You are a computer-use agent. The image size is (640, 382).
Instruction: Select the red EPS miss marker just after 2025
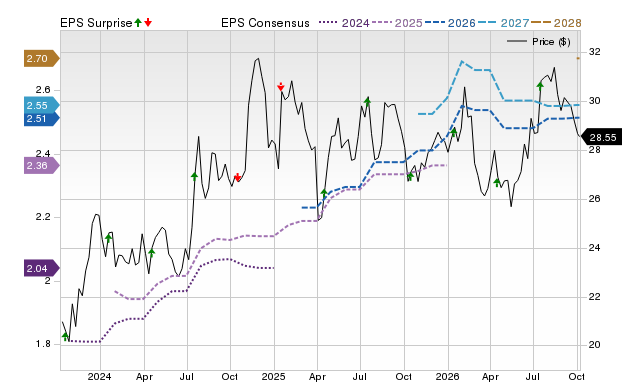click(281, 87)
